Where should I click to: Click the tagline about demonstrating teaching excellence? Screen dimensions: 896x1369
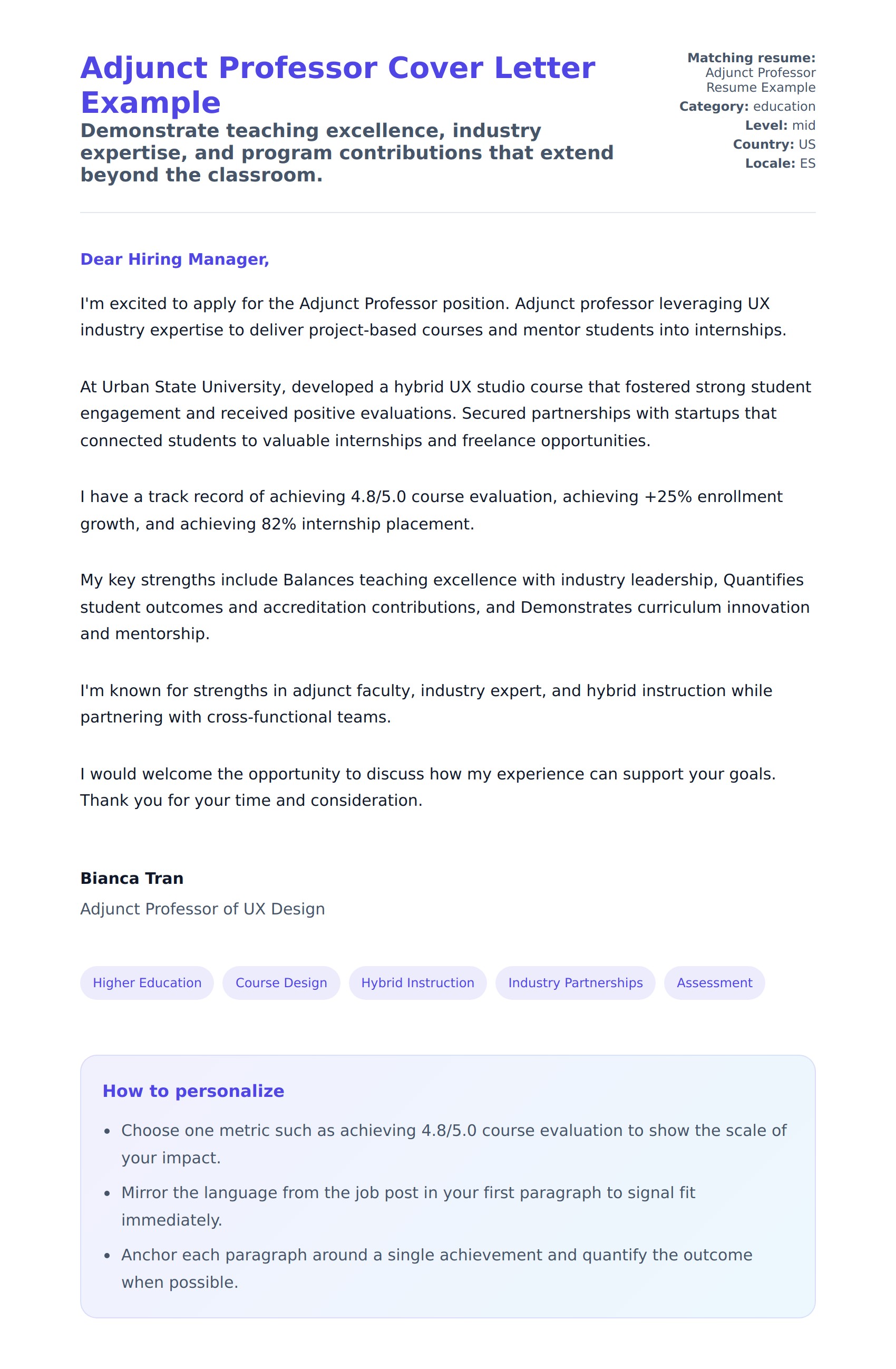(347, 153)
